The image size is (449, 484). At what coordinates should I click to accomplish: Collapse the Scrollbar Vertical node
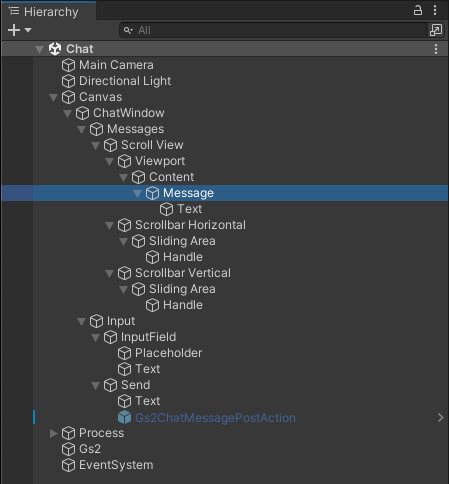(x=109, y=273)
